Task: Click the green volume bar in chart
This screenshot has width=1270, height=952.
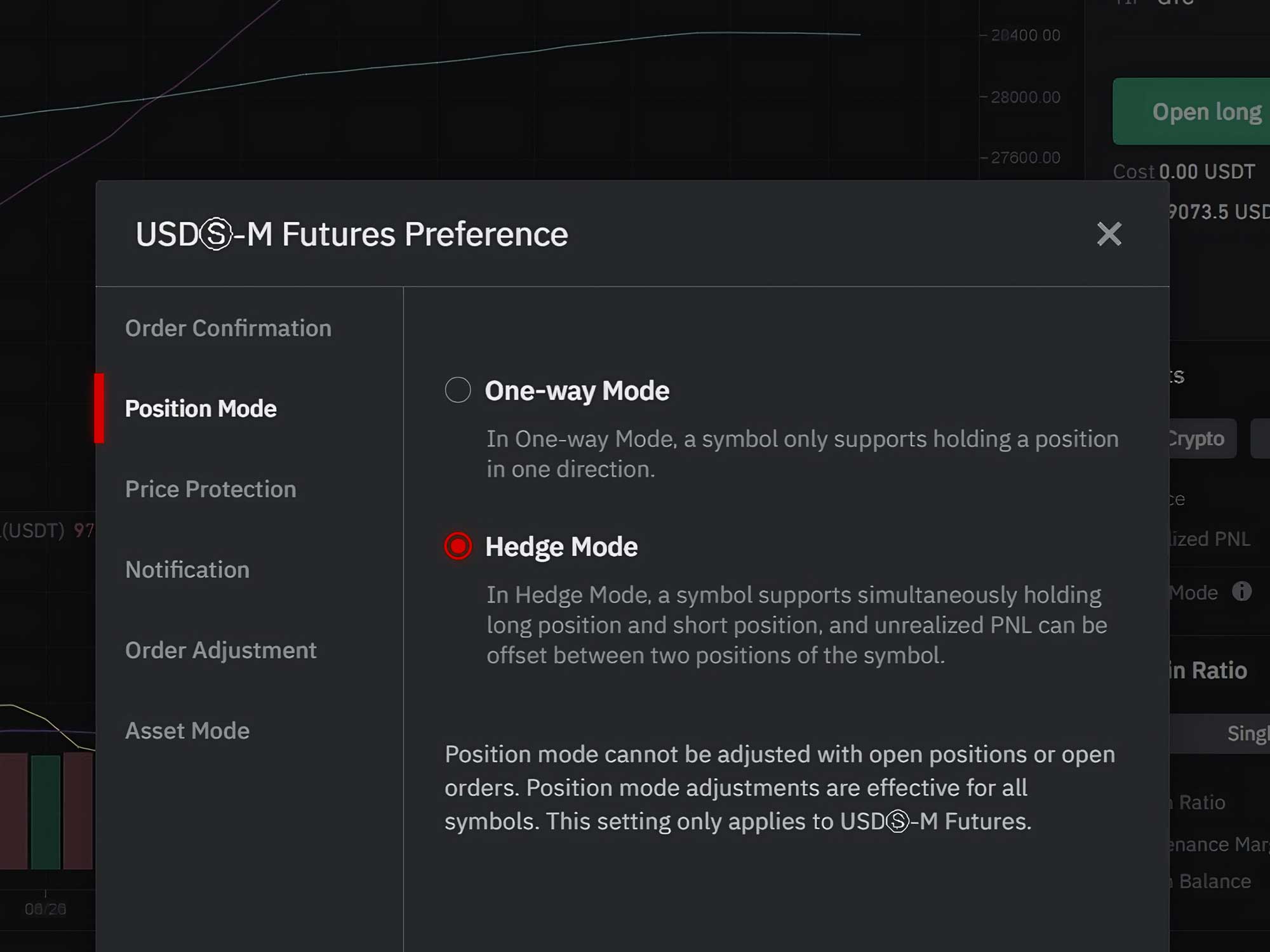Action: (x=46, y=811)
